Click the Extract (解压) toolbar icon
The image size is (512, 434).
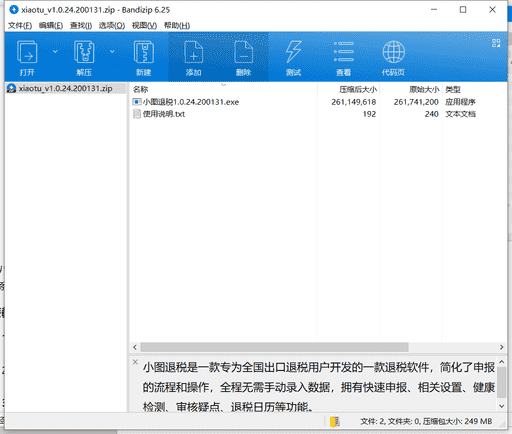tap(84, 52)
